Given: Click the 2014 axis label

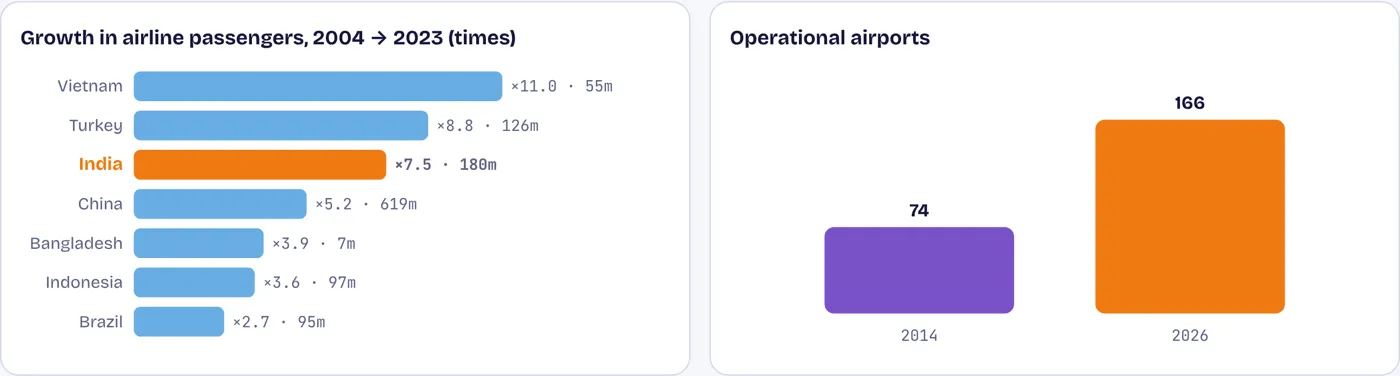Looking at the screenshot, I should pos(919,336).
